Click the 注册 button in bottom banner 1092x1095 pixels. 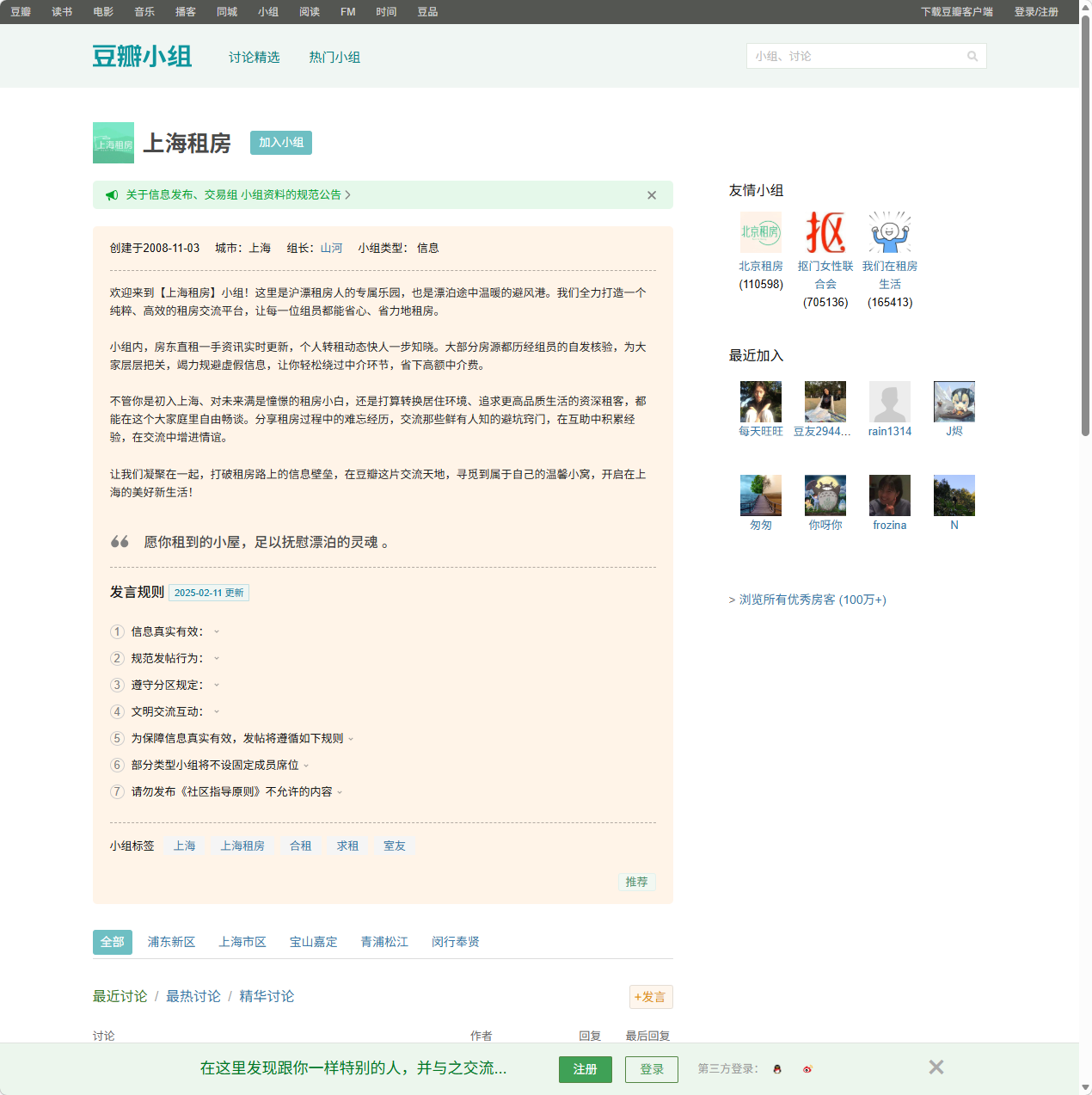pos(586,1069)
